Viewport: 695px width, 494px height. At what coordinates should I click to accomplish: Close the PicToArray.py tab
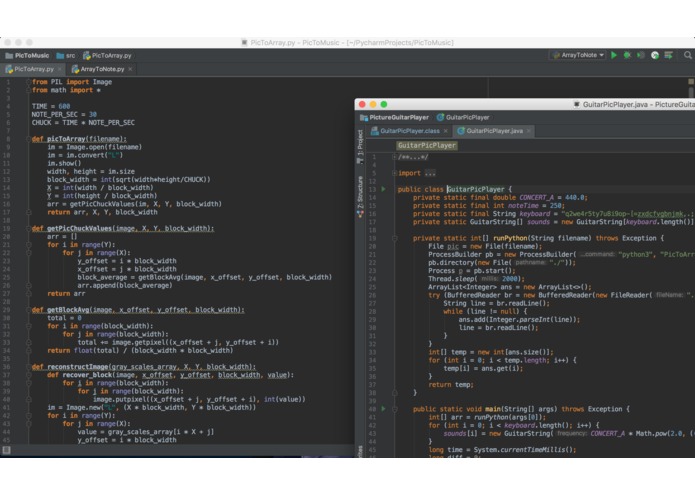coord(59,69)
